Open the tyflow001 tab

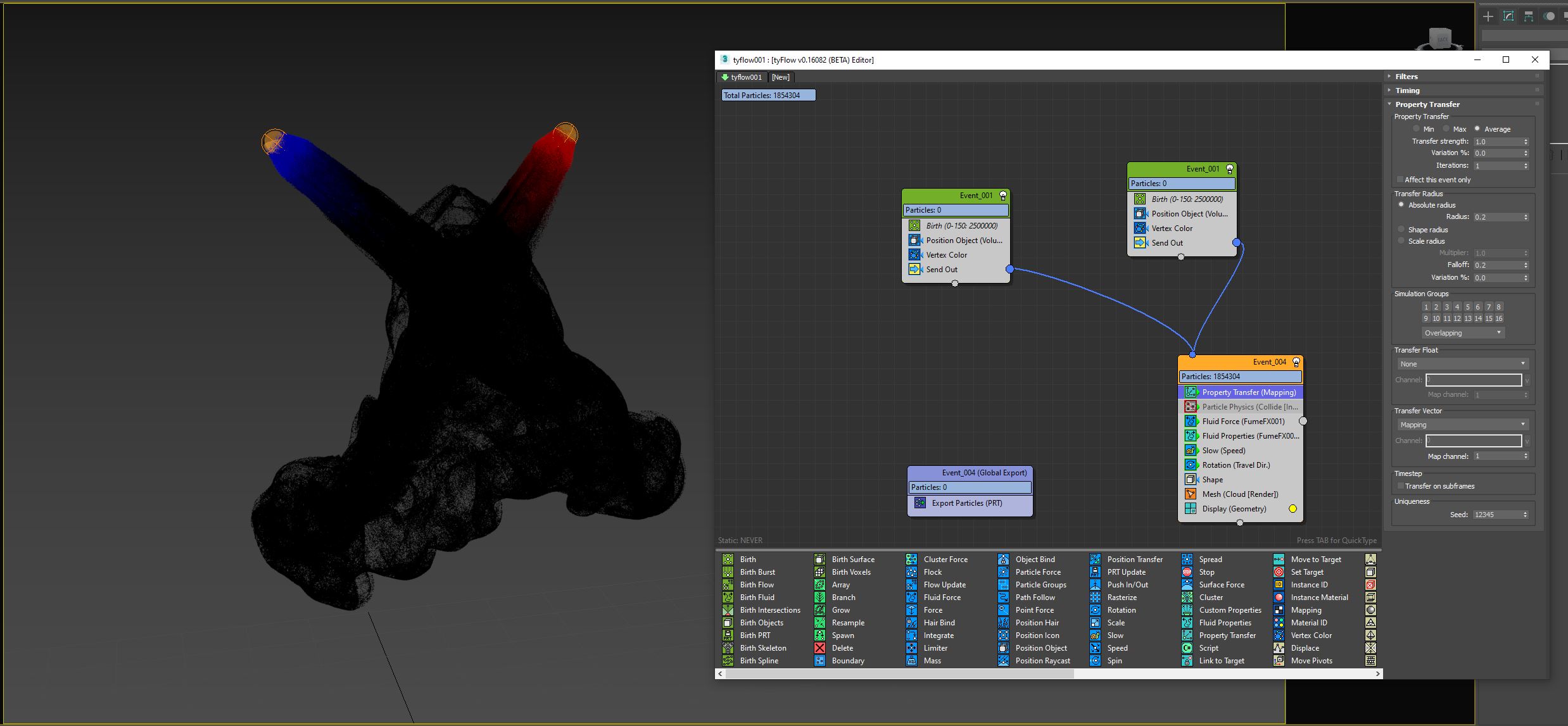point(742,77)
